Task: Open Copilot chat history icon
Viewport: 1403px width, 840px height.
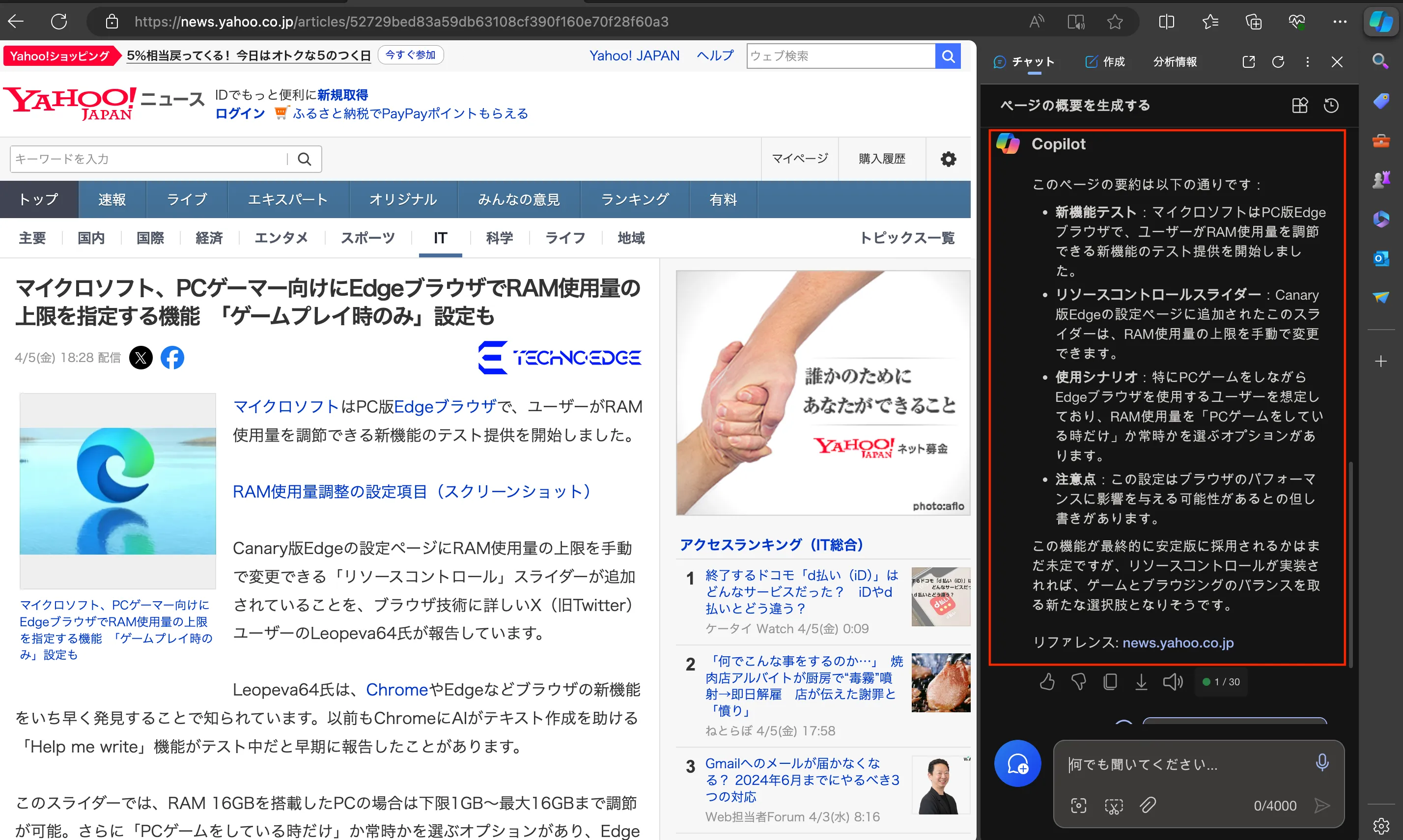Action: pos(1331,105)
